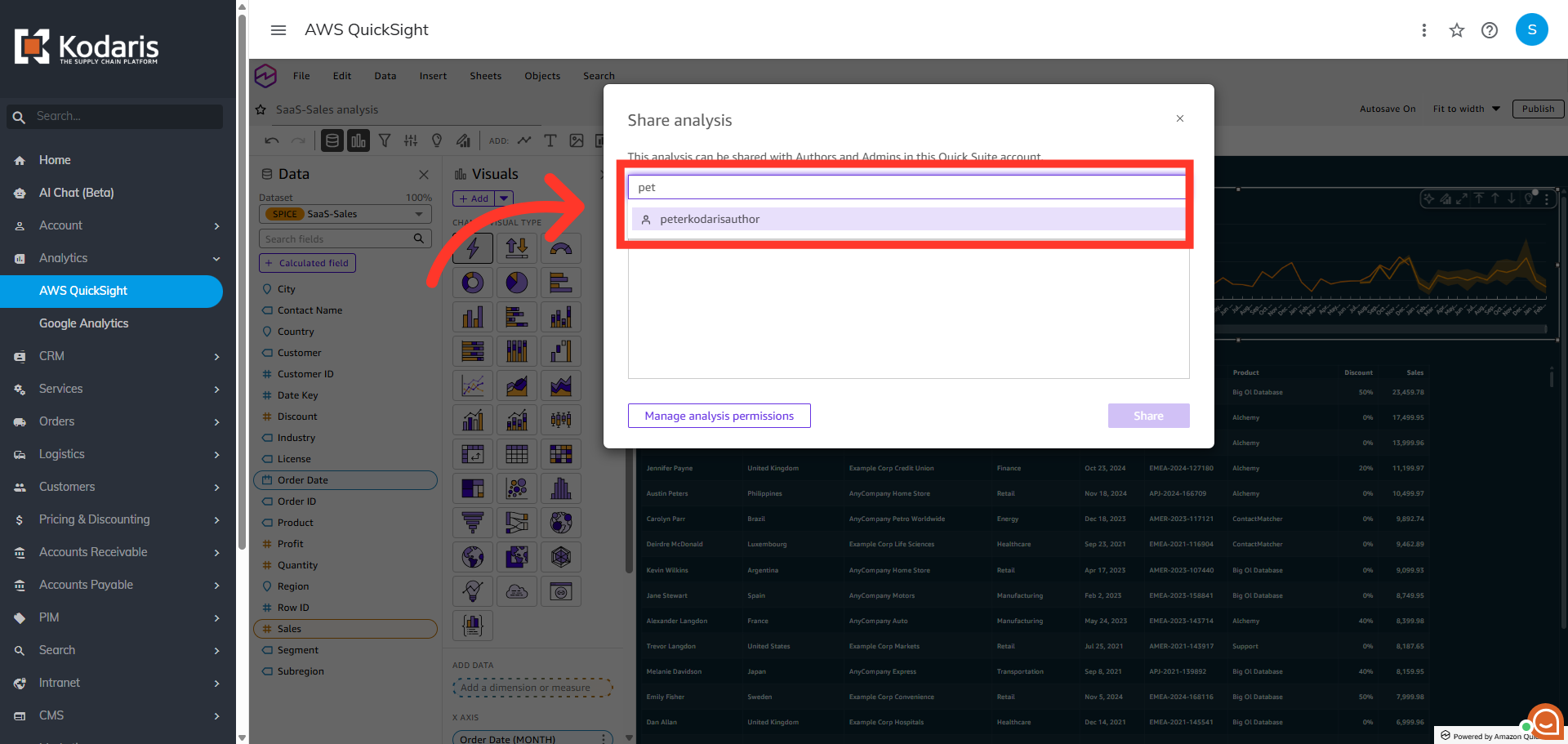Toggle the Visuals panel toolbar button
This screenshot has width=1568, height=744.
(x=359, y=140)
